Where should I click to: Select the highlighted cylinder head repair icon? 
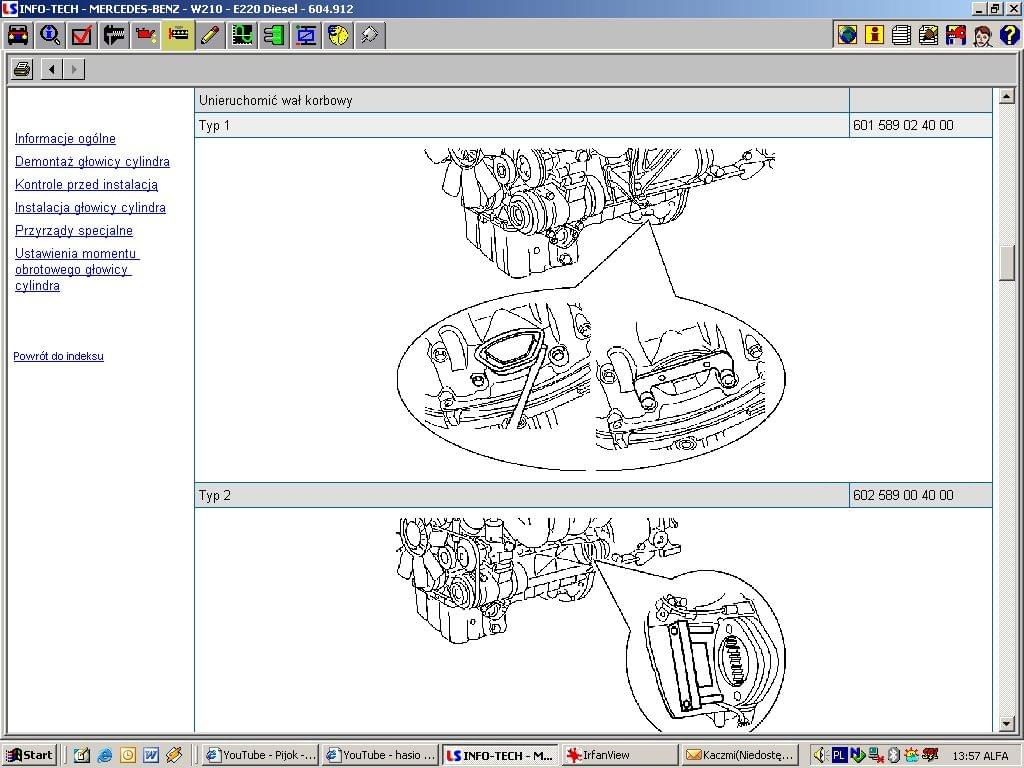[178, 35]
